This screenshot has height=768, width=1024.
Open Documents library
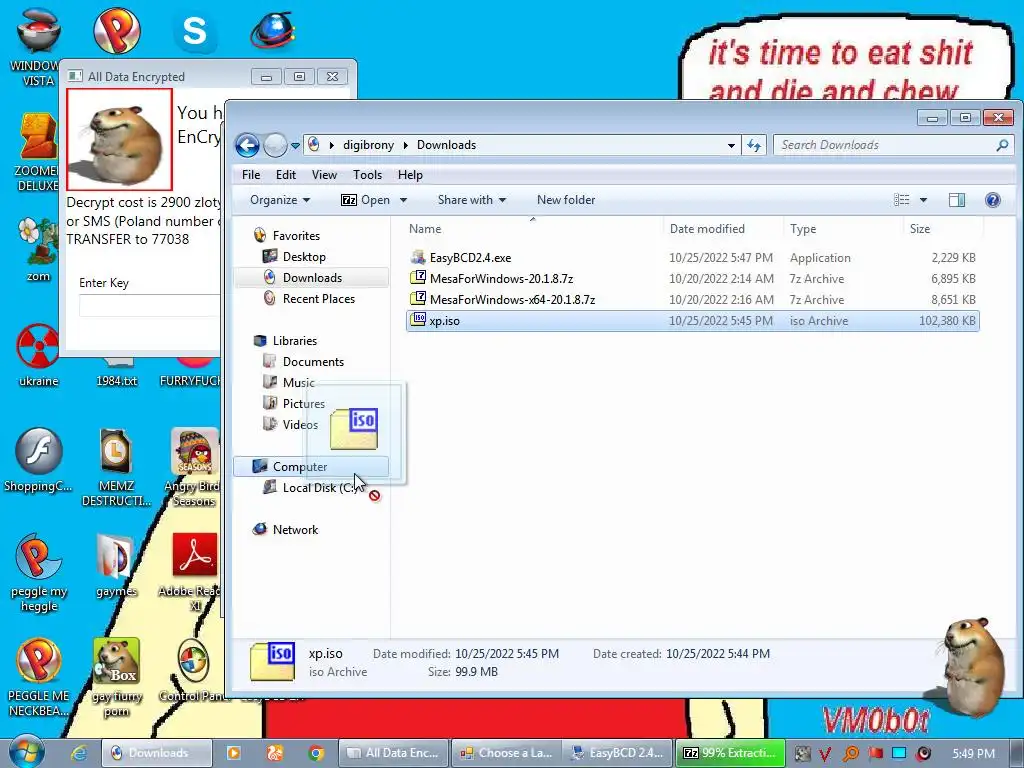tap(313, 362)
